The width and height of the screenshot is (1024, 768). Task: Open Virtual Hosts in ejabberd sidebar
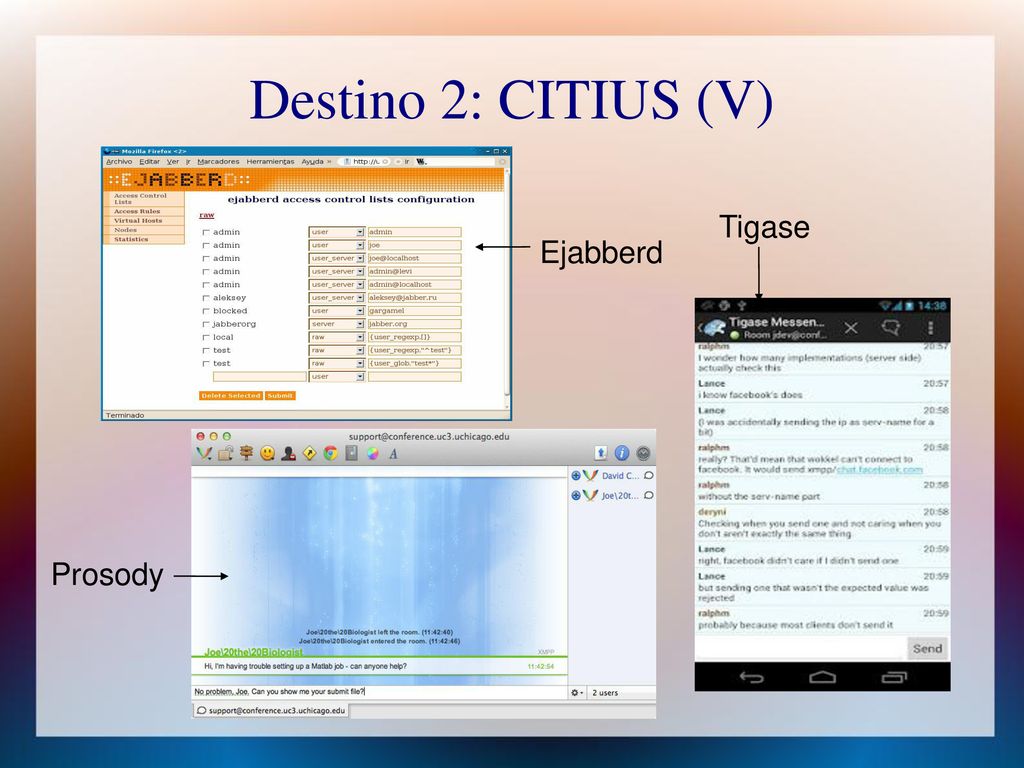click(x=138, y=221)
